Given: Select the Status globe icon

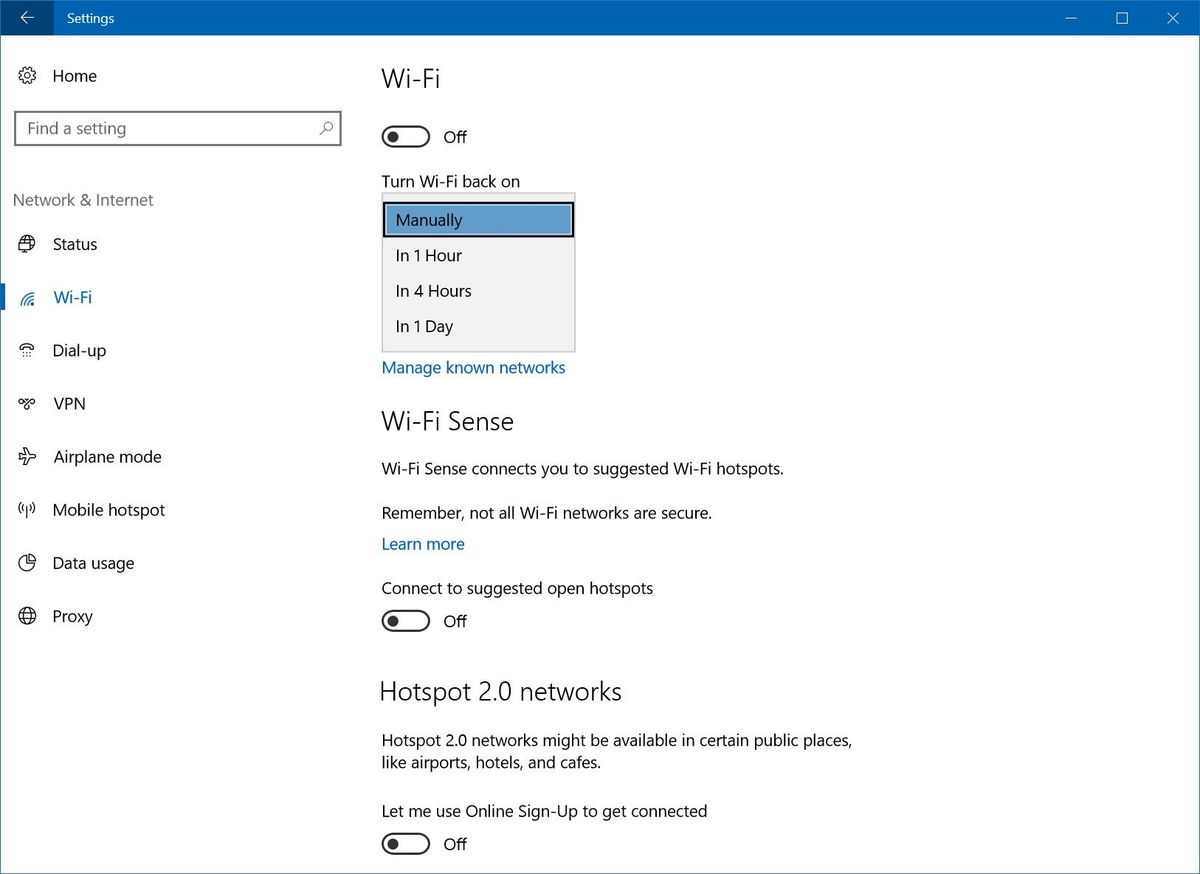Looking at the screenshot, I should point(25,244).
